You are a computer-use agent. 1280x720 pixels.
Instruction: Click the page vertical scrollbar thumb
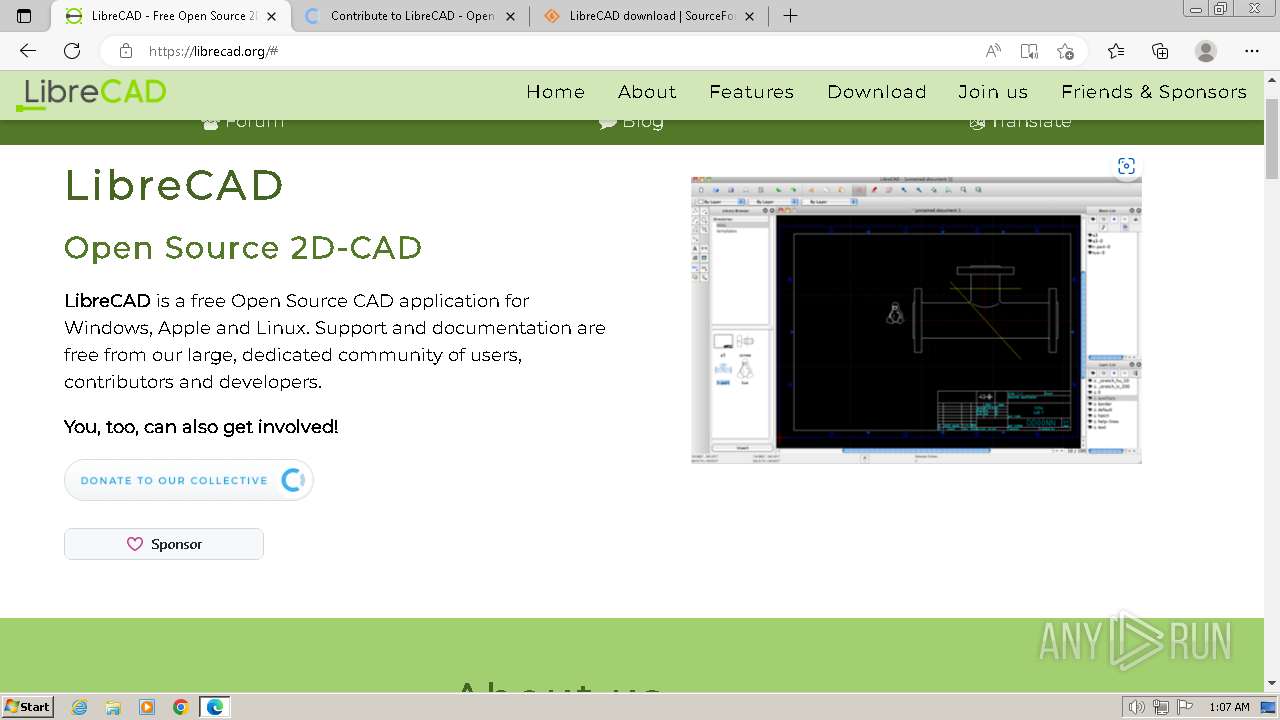coord(1272,139)
